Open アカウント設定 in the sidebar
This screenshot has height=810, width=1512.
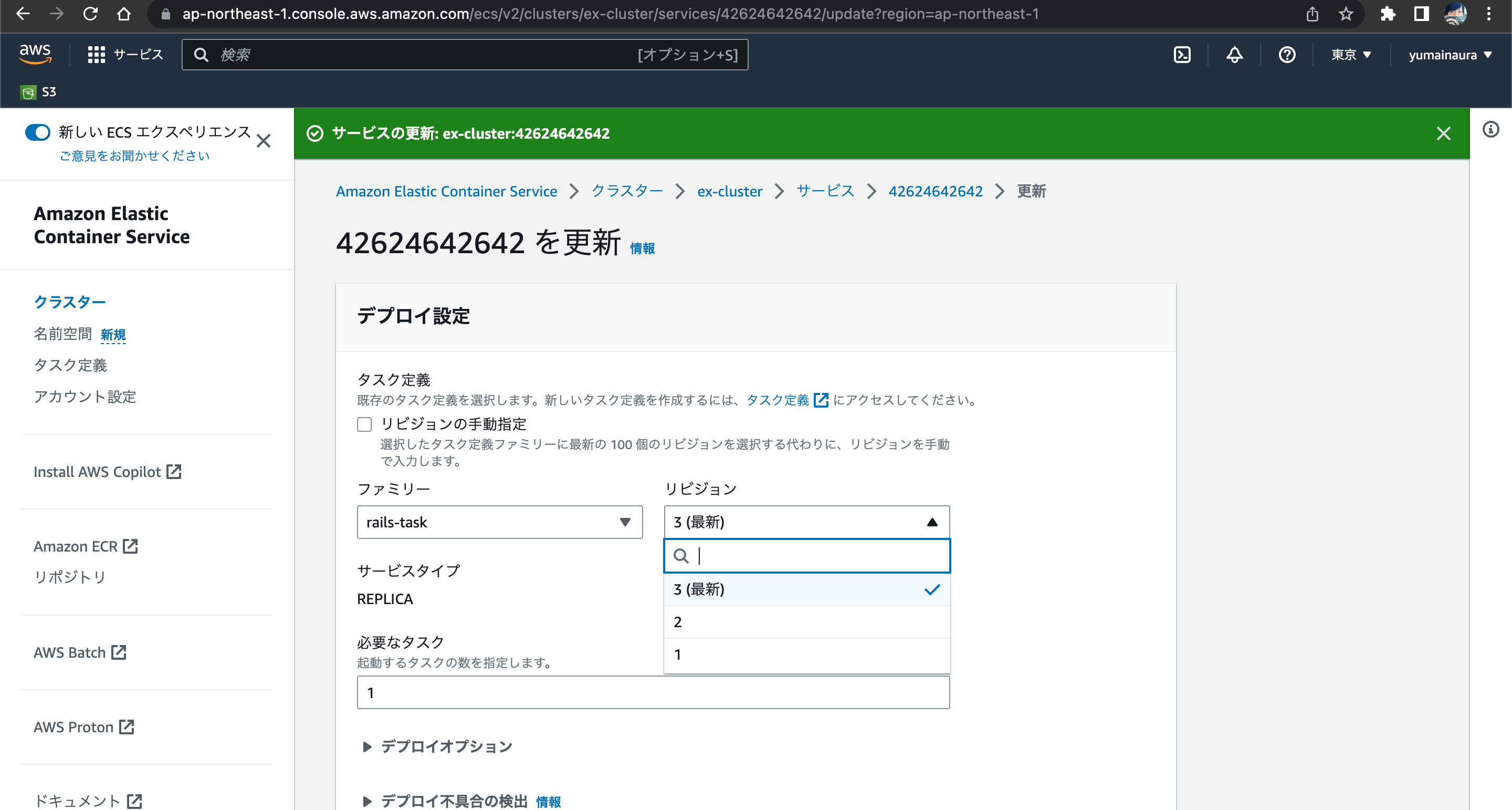(x=85, y=397)
